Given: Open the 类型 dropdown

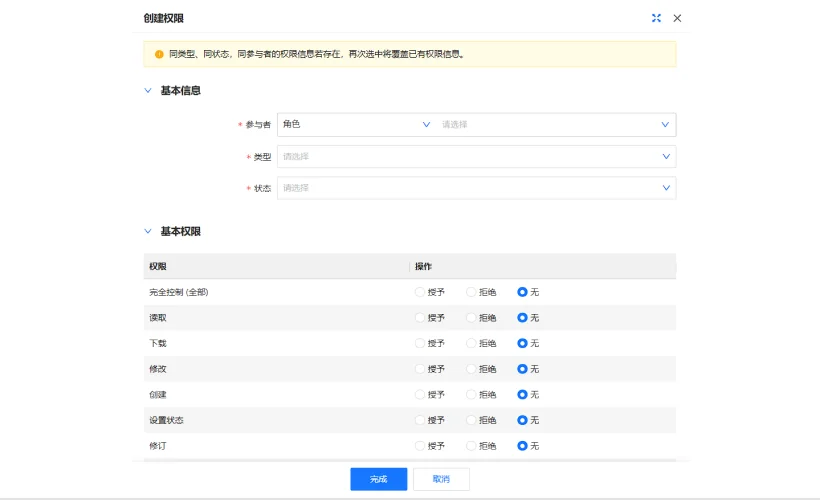Looking at the screenshot, I should pos(476,156).
